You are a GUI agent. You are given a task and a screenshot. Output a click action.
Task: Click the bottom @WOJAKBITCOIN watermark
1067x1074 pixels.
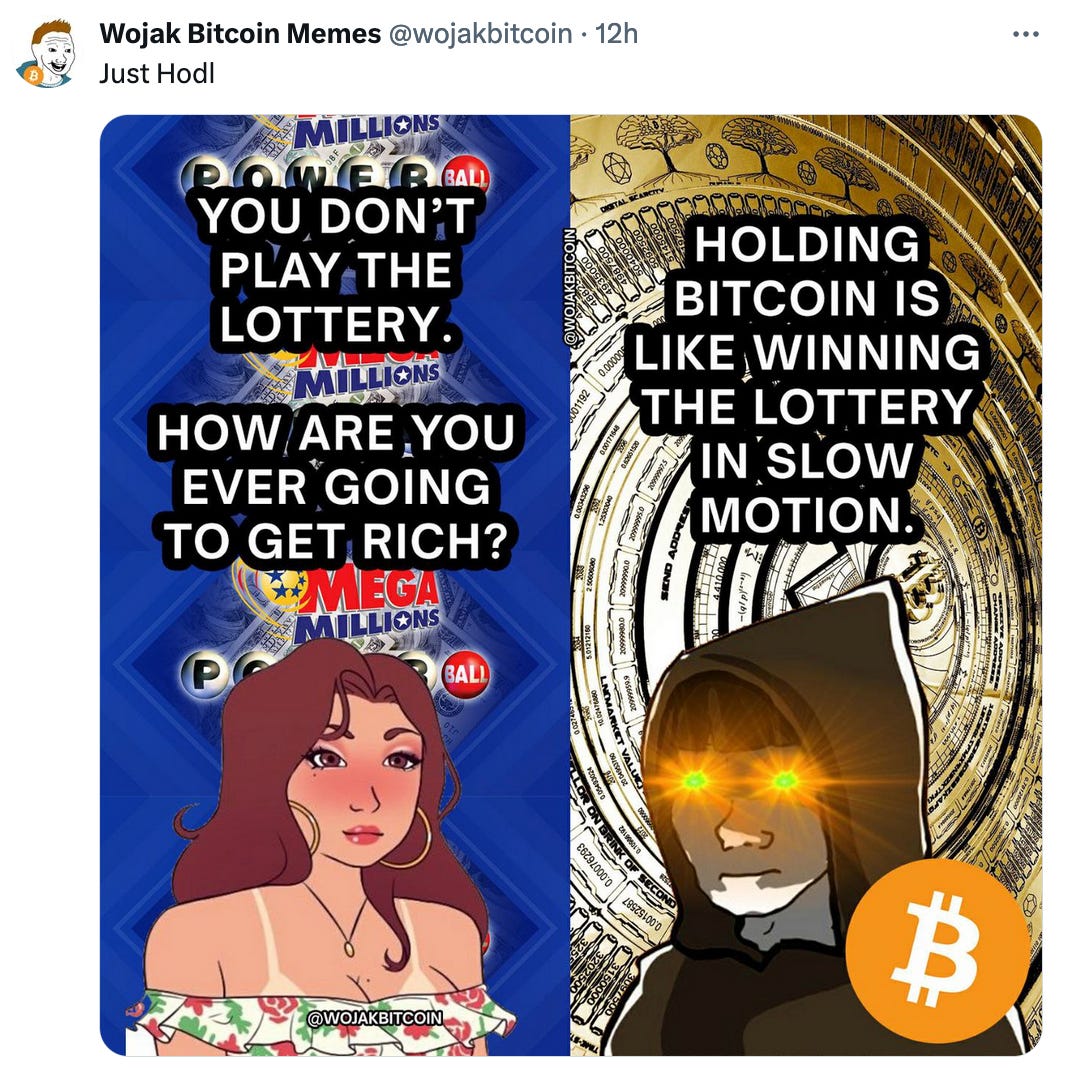tap(375, 1018)
